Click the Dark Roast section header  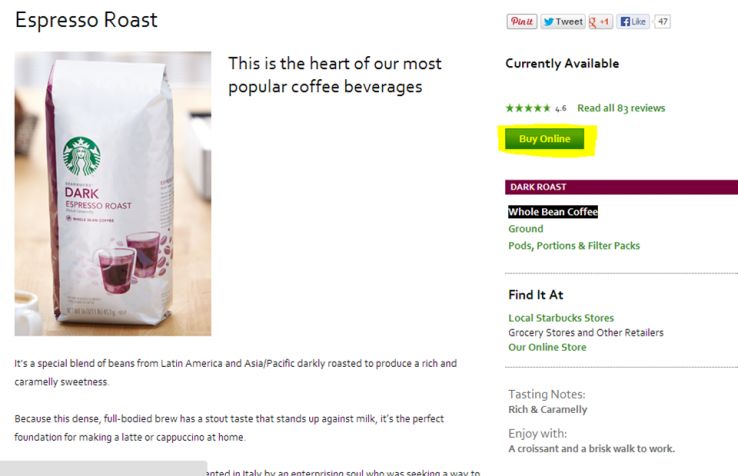coord(538,187)
